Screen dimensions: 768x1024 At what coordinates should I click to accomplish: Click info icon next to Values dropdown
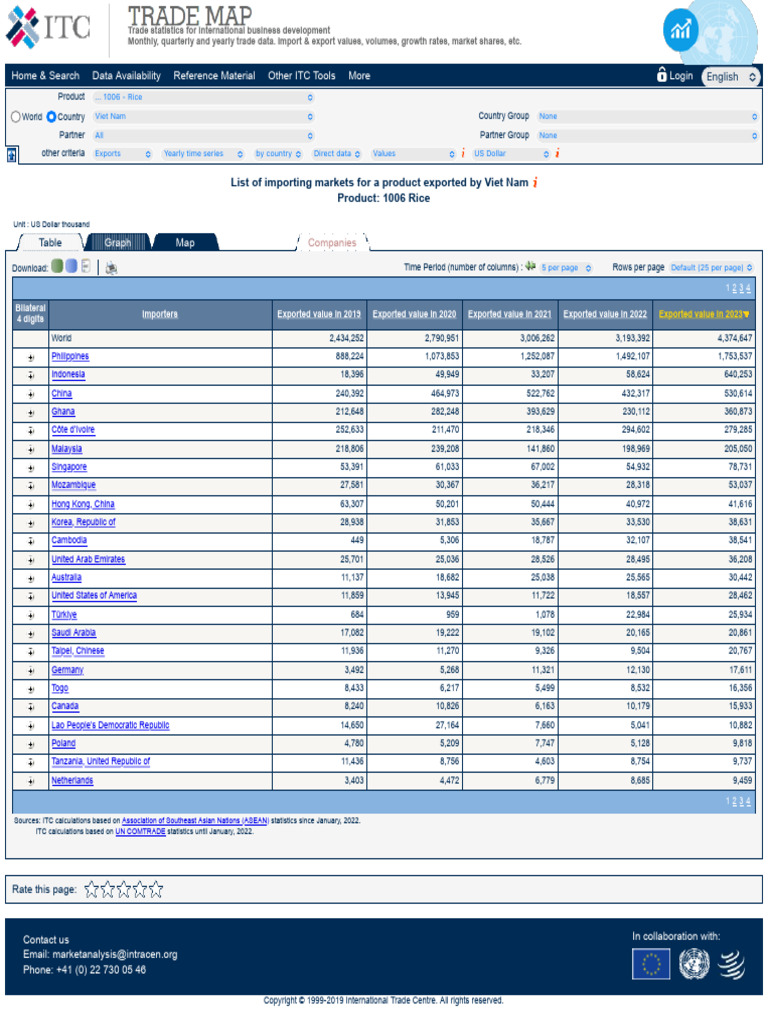(x=463, y=153)
